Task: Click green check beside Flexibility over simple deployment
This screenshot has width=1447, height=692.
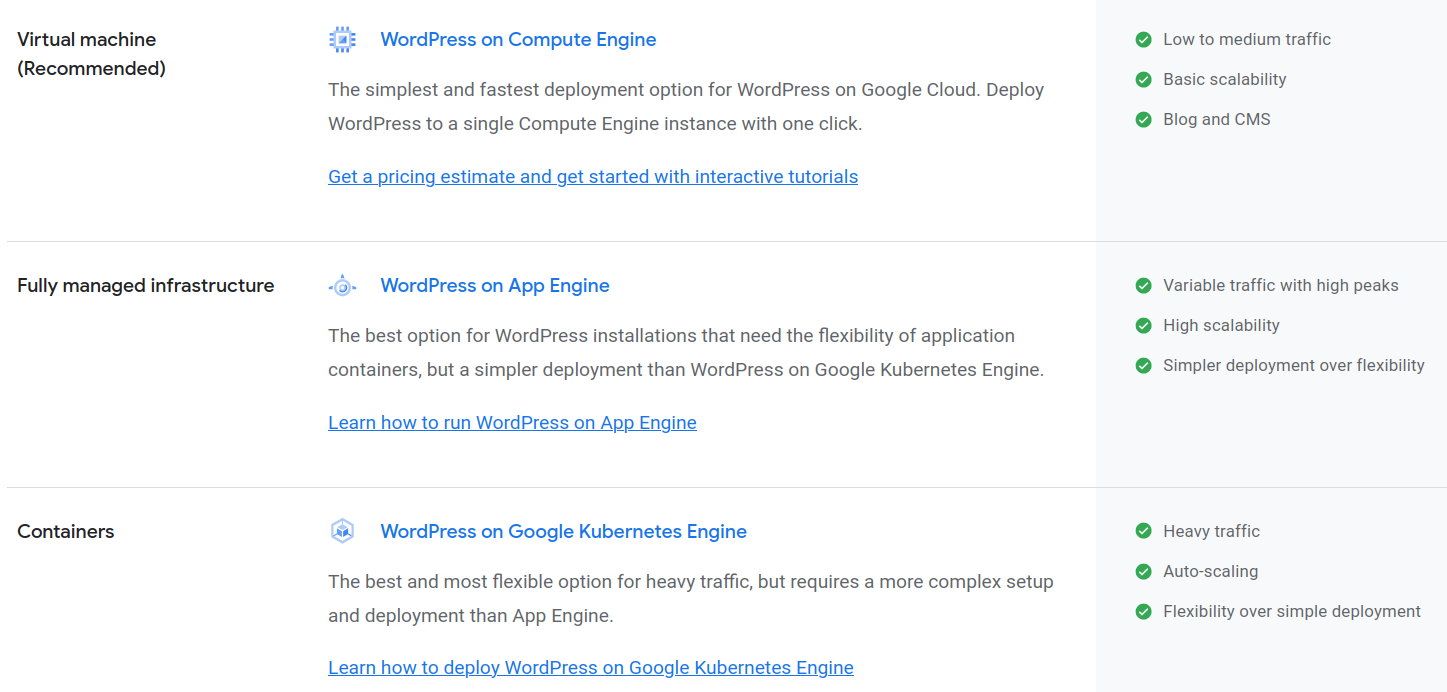Action: click(1143, 612)
